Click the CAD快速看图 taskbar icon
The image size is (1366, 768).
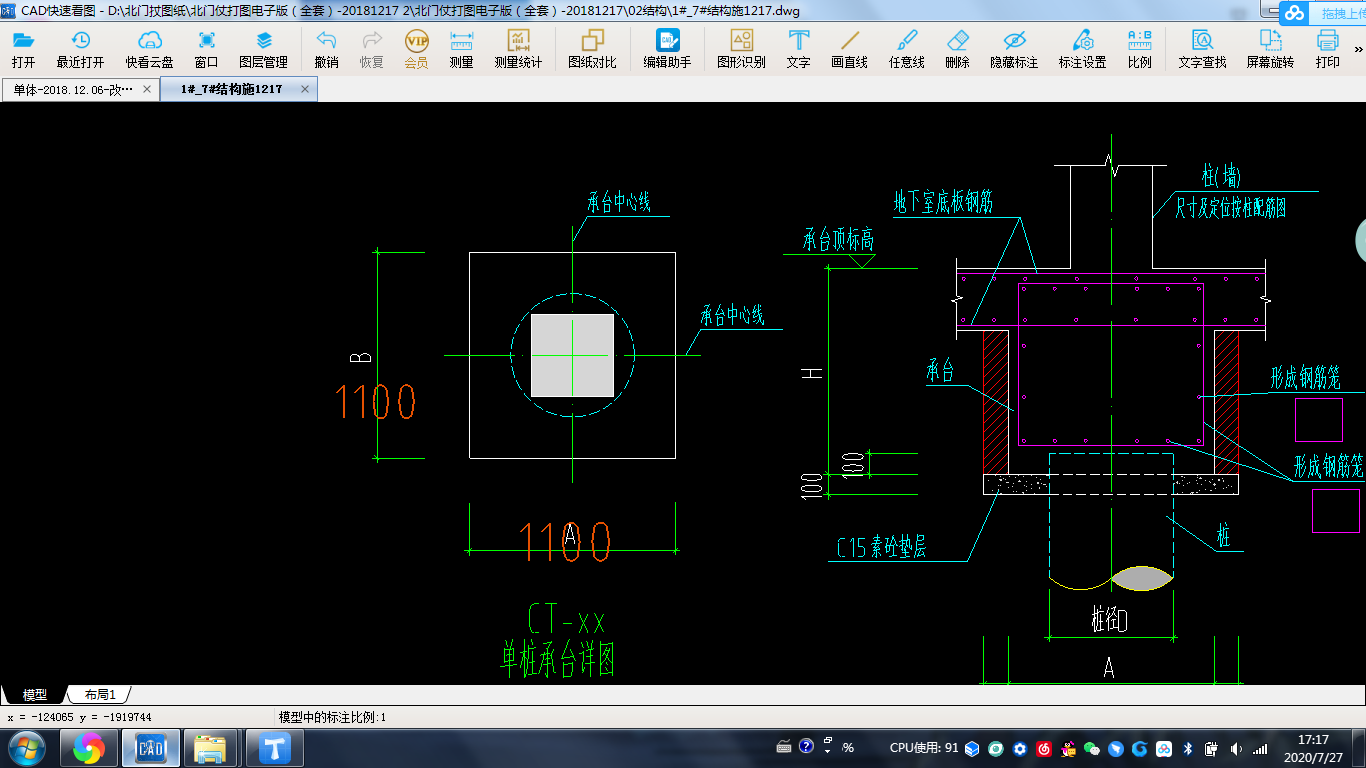(x=151, y=748)
